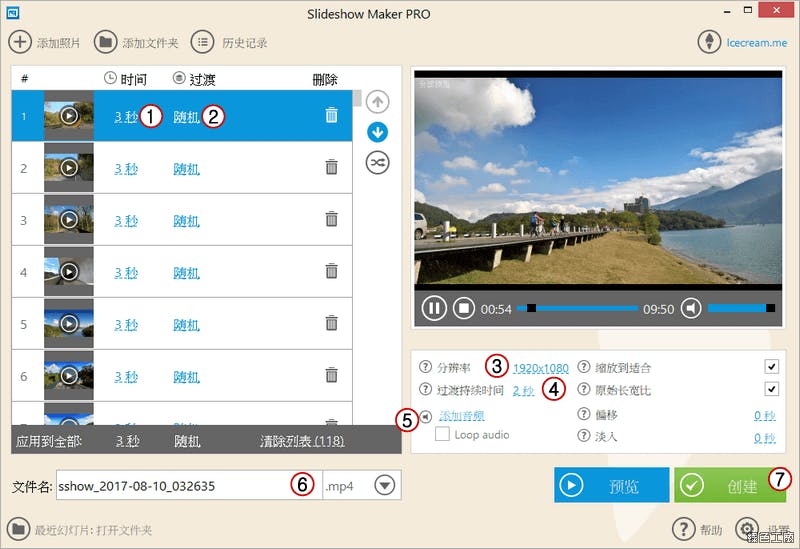800x549 pixels.
Task: Delete slide 3 with trash icon
Action: pos(332,219)
